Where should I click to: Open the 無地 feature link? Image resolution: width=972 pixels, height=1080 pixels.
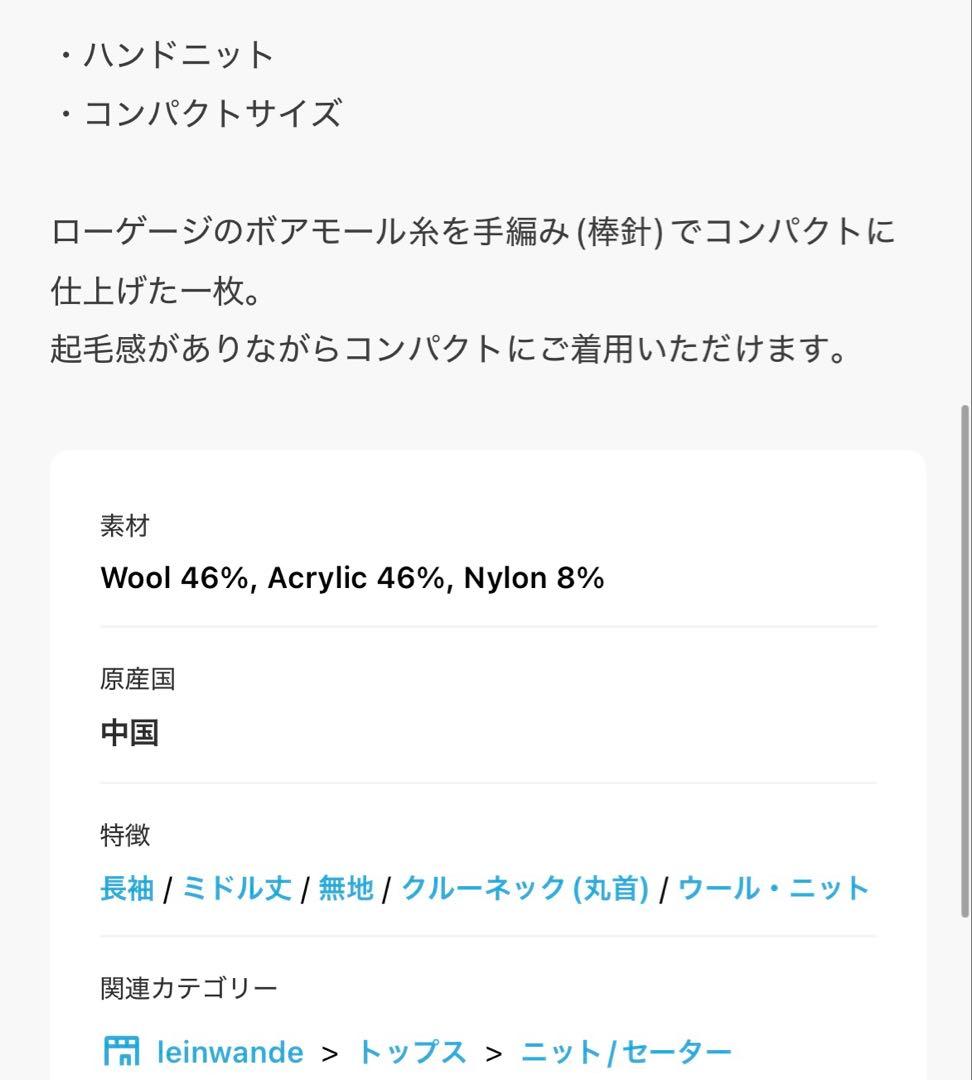(x=345, y=888)
